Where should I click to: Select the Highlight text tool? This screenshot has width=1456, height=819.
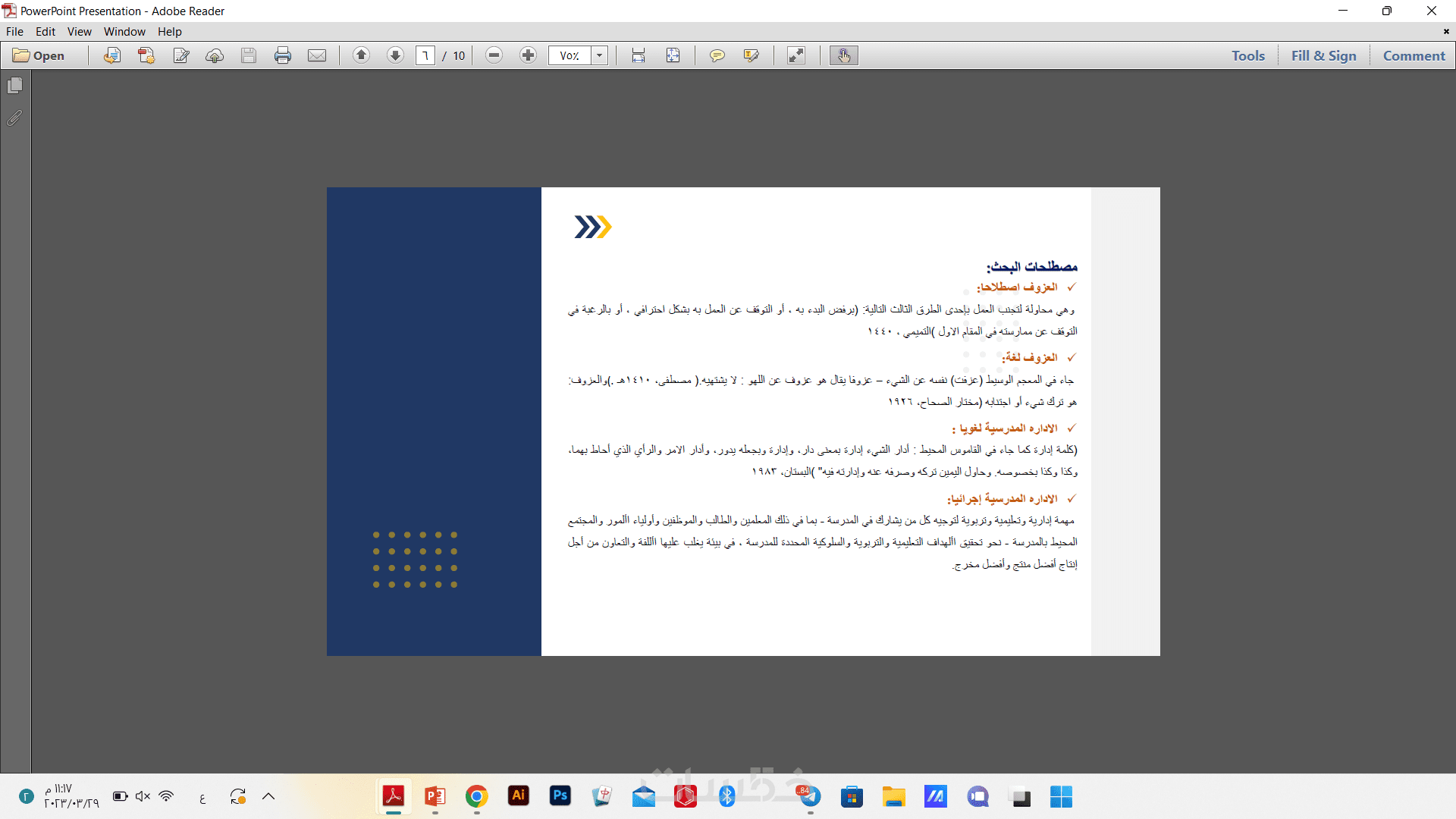[752, 55]
